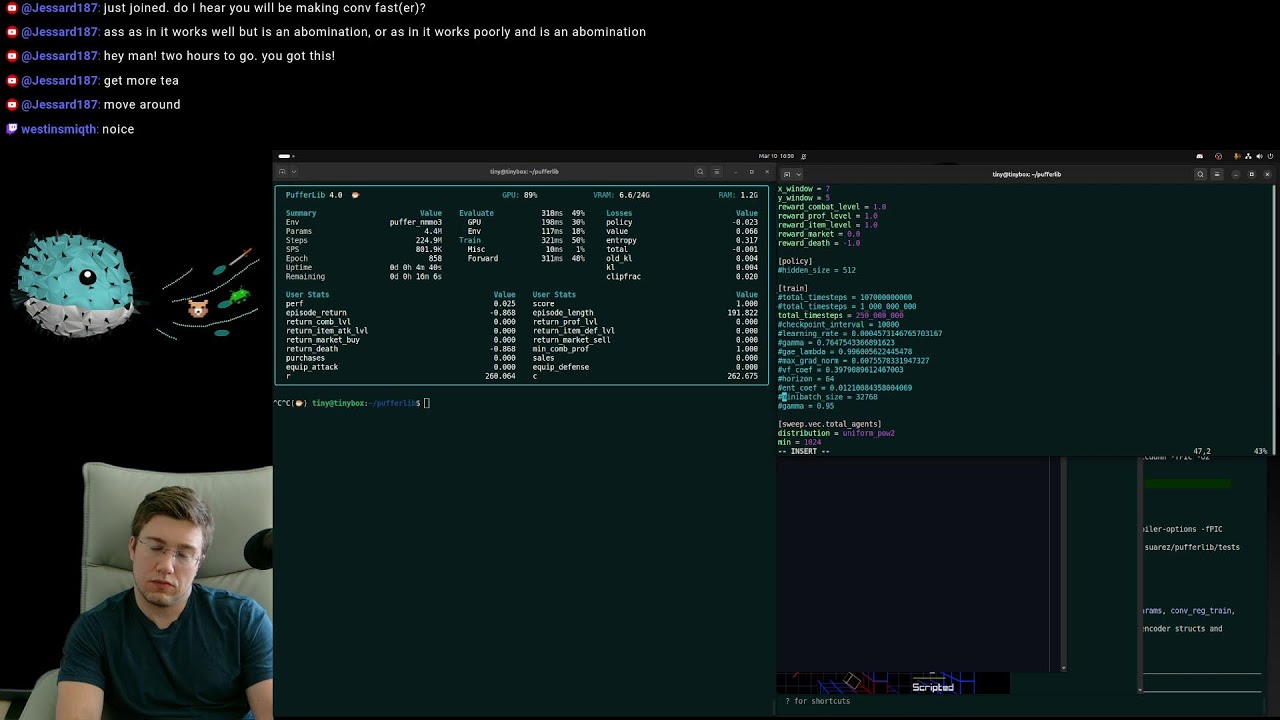1280x720 pixels.
Task: Open hamburger menu in right vim terminal
Action: pos(1217,174)
